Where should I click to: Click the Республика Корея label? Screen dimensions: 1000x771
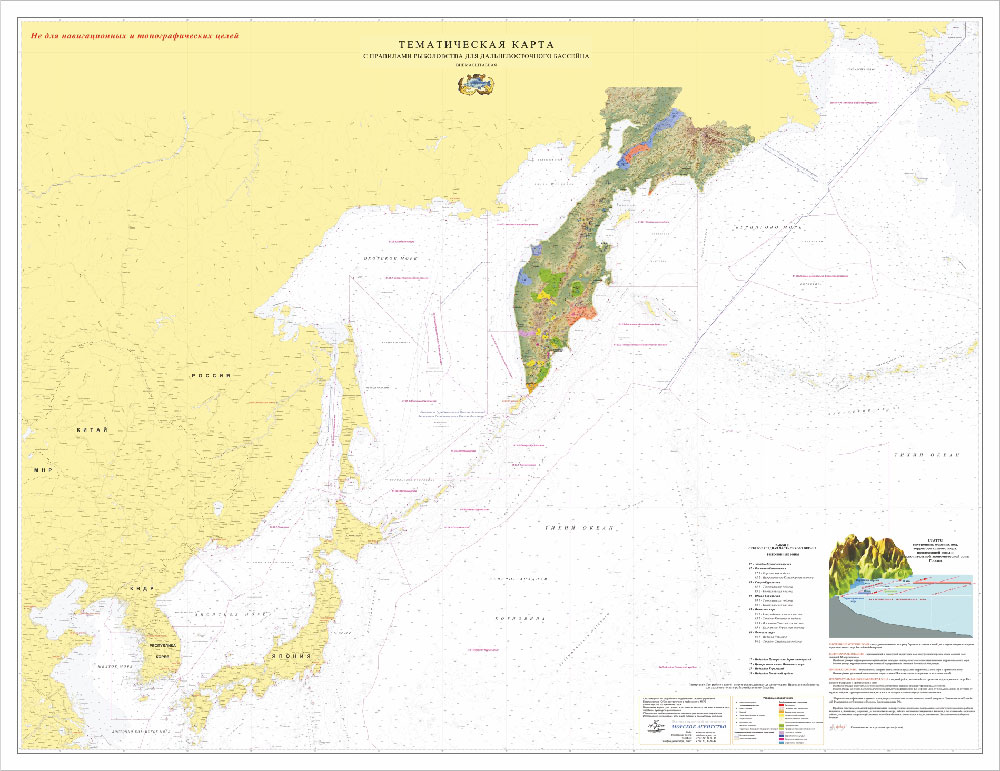point(153,647)
